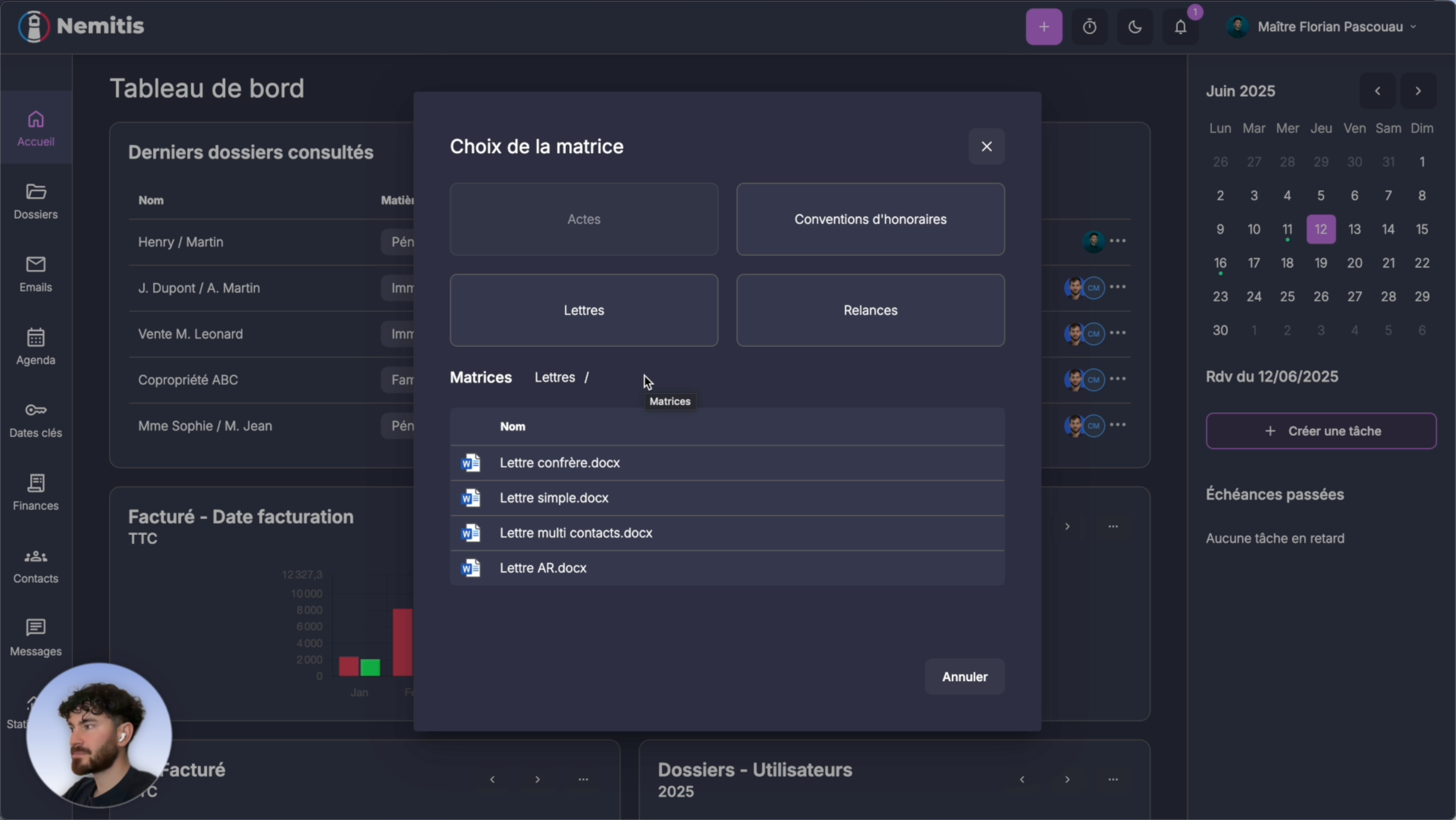Image resolution: width=1456 pixels, height=820 pixels.
Task: Click the Annuler button
Action: (x=964, y=676)
